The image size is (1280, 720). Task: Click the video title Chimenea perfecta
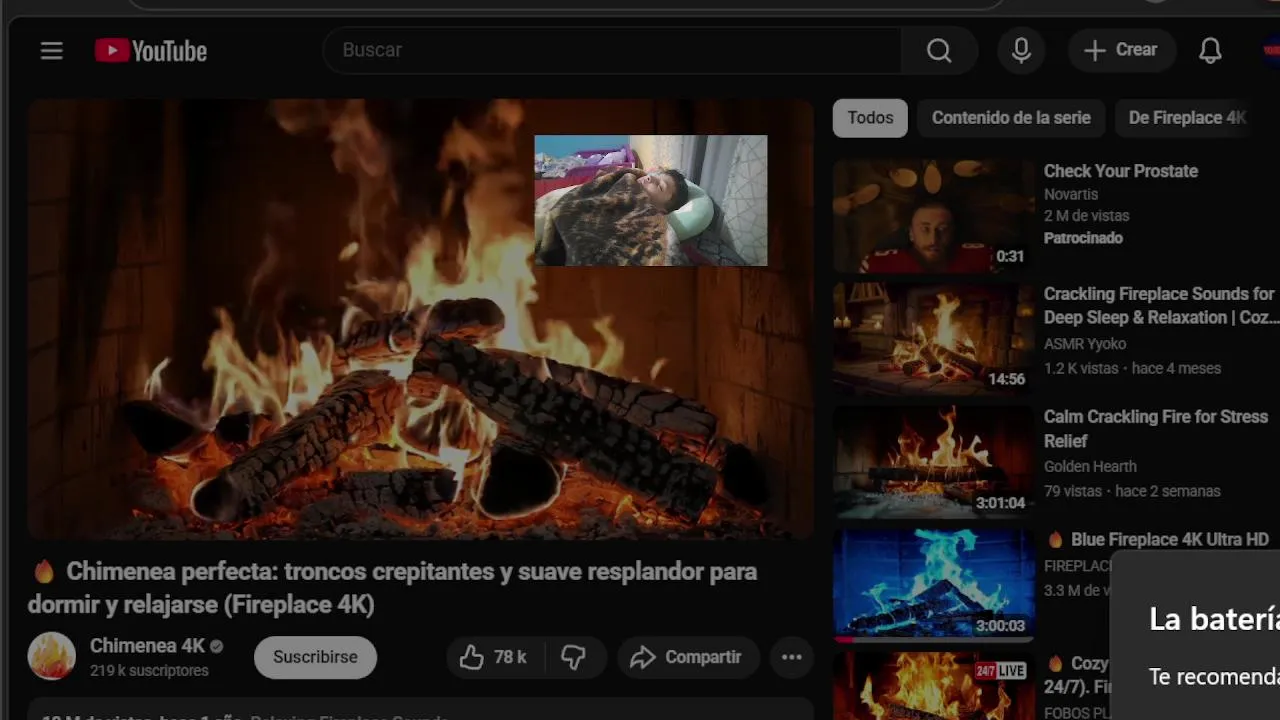(393, 588)
